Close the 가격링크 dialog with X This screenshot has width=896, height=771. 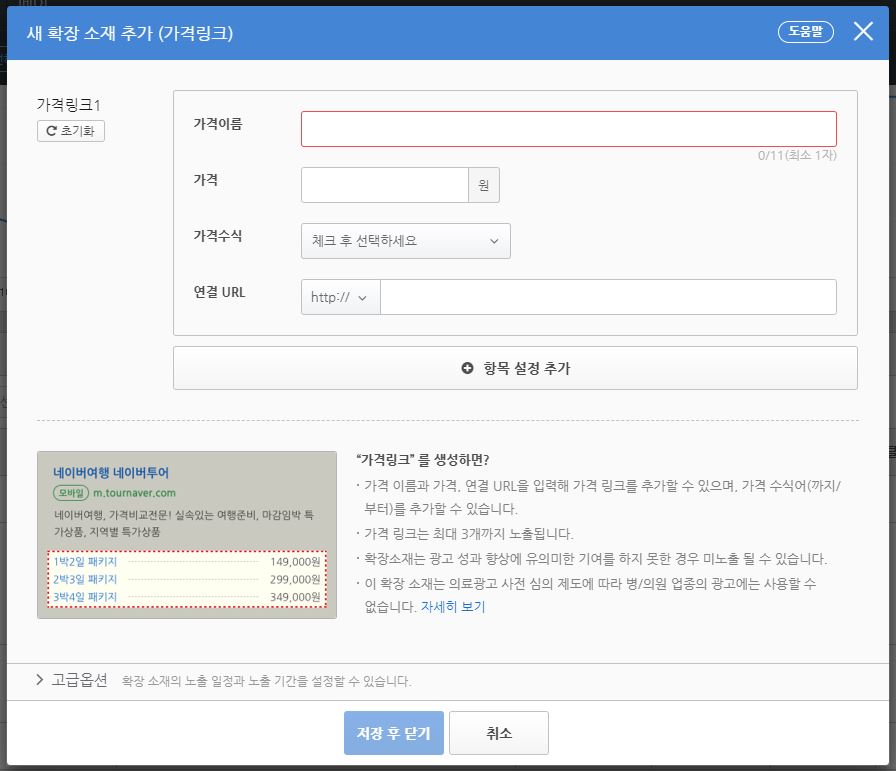coord(863,32)
